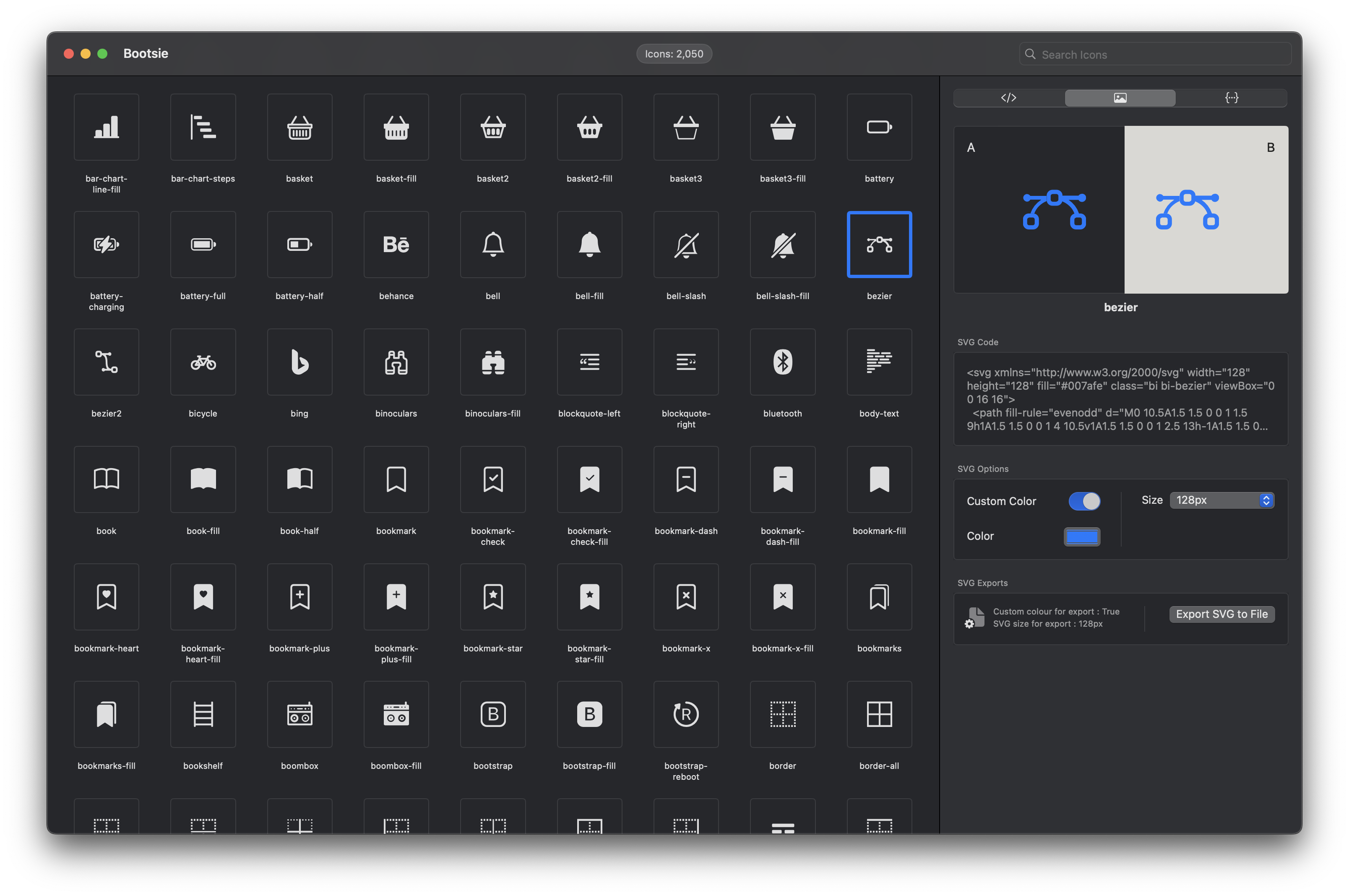Image resolution: width=1349 pixels, height=896 pixels.
Task: Select the book-half icon
Action: [x=299, y=479]
